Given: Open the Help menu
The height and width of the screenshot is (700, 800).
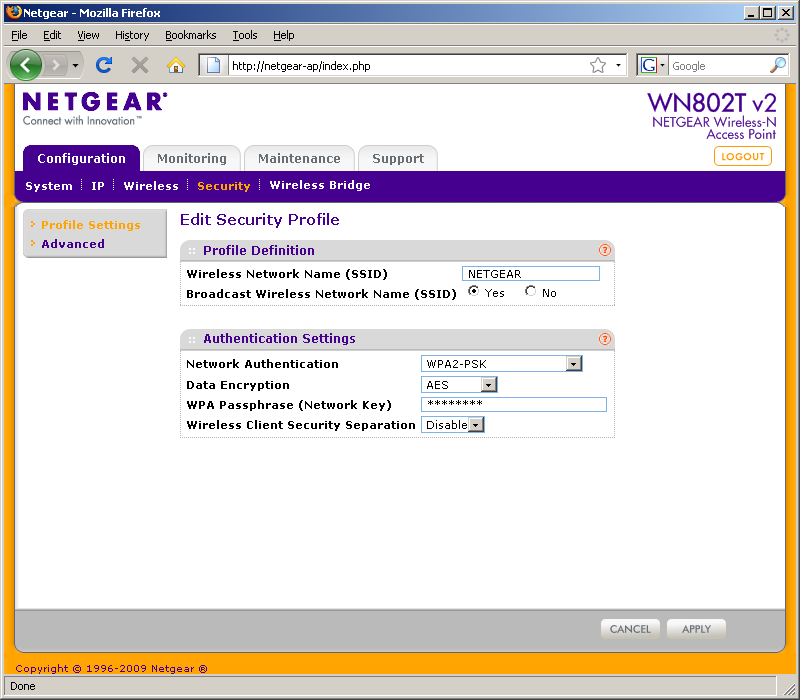Looking at the screenshot, I should 284,35.
